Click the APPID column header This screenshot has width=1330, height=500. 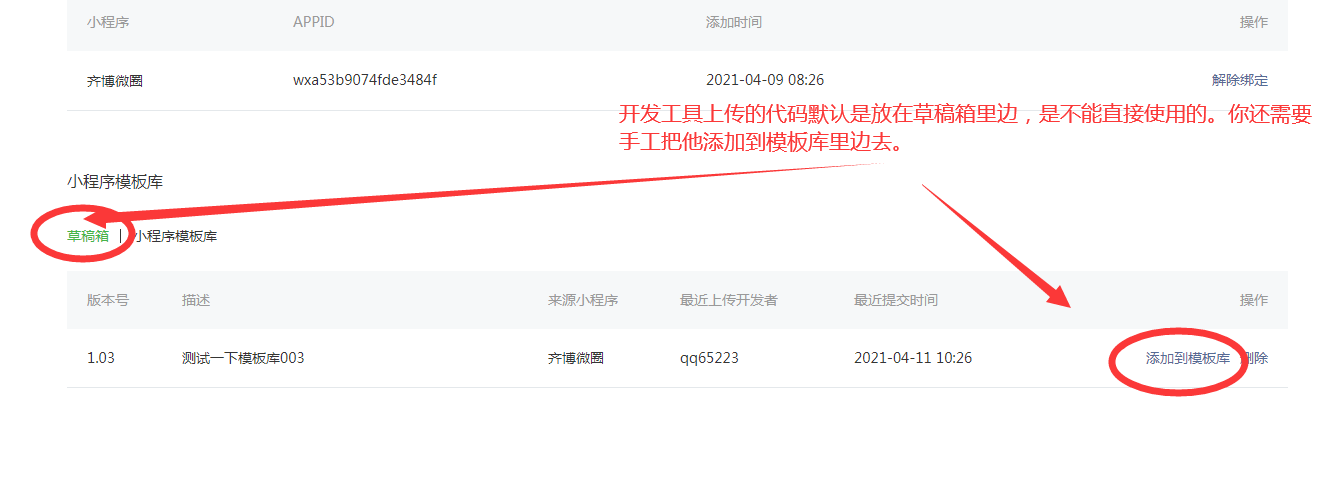pos(313,22)
